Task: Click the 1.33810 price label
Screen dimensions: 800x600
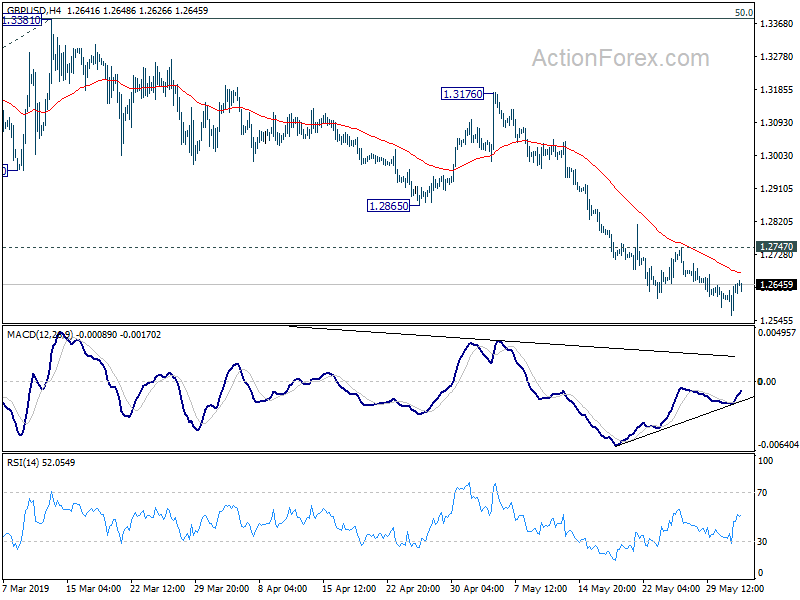Action: 21,20
